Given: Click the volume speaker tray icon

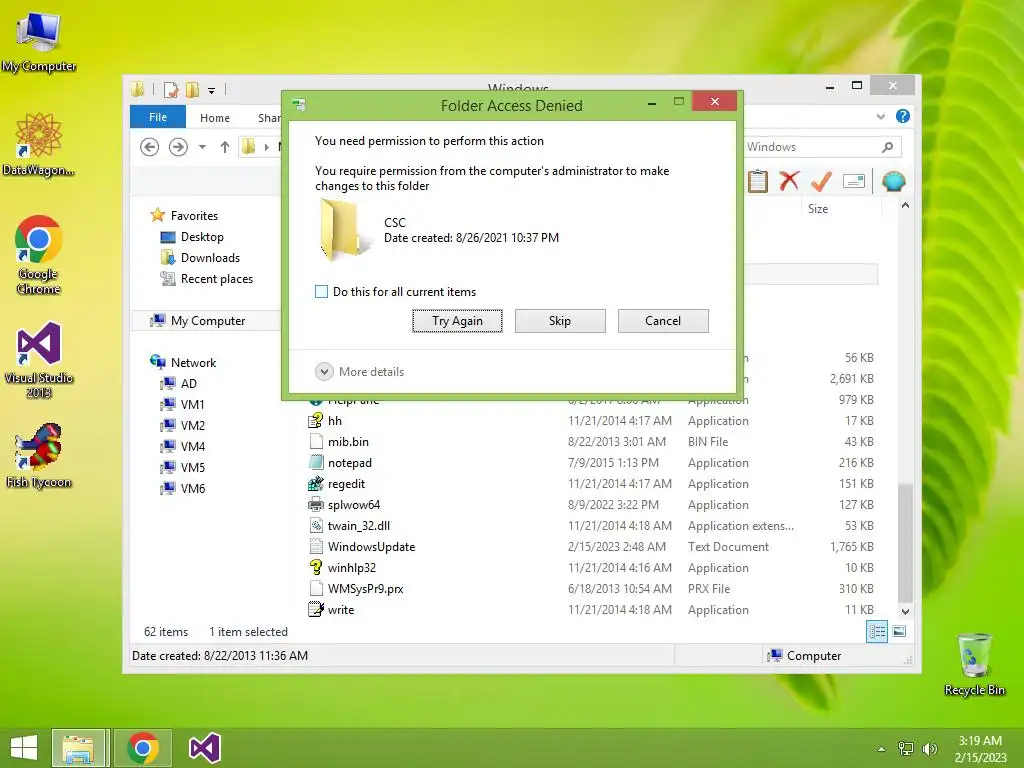Looking at the screenshot, I should coord(930,748).
